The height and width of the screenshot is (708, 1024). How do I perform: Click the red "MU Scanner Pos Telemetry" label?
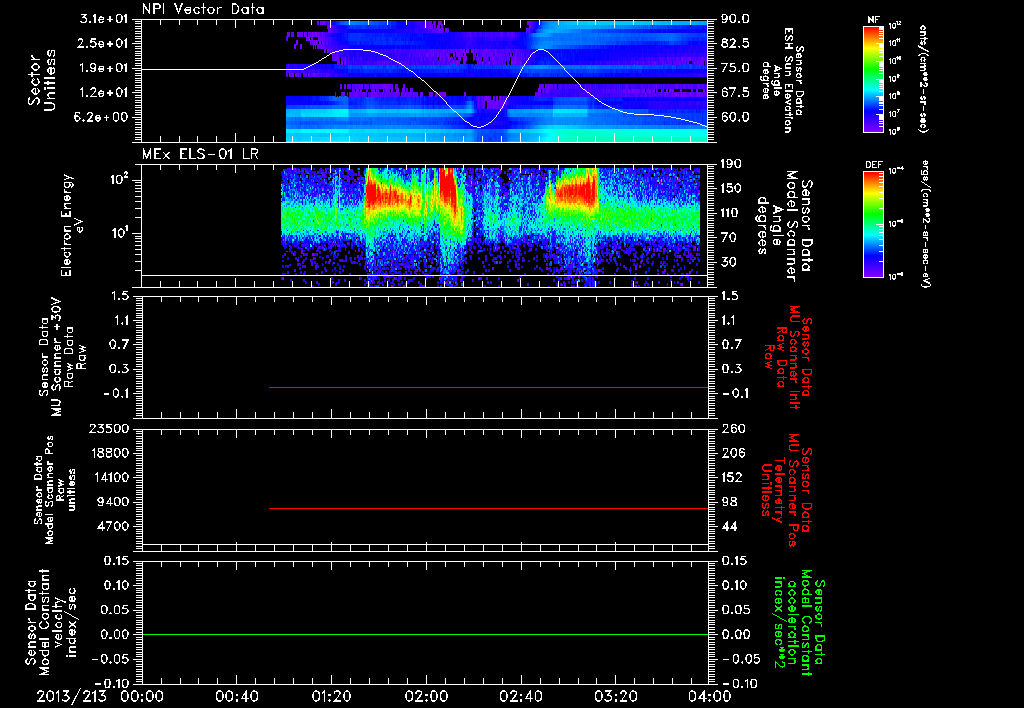(x=787, y=490)
